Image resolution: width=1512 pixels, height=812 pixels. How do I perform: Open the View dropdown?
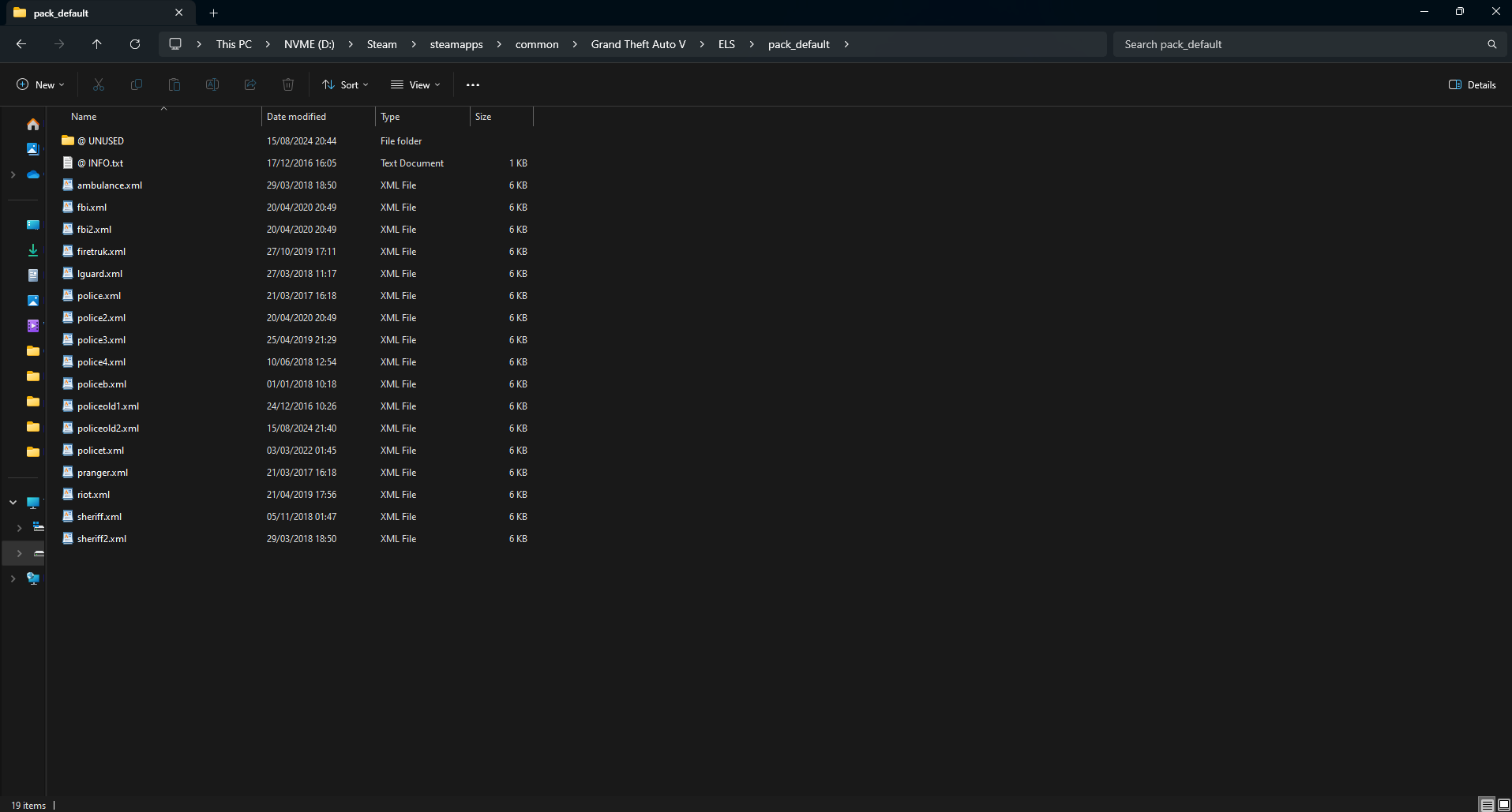click(x=416, y=84)
